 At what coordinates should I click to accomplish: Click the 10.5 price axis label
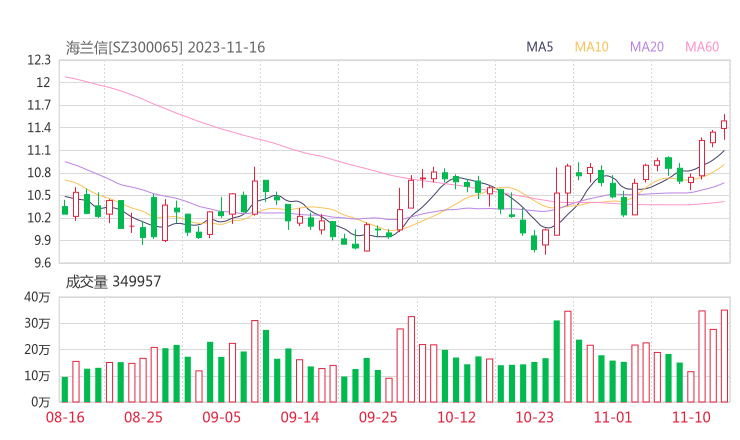click(39, 195)
